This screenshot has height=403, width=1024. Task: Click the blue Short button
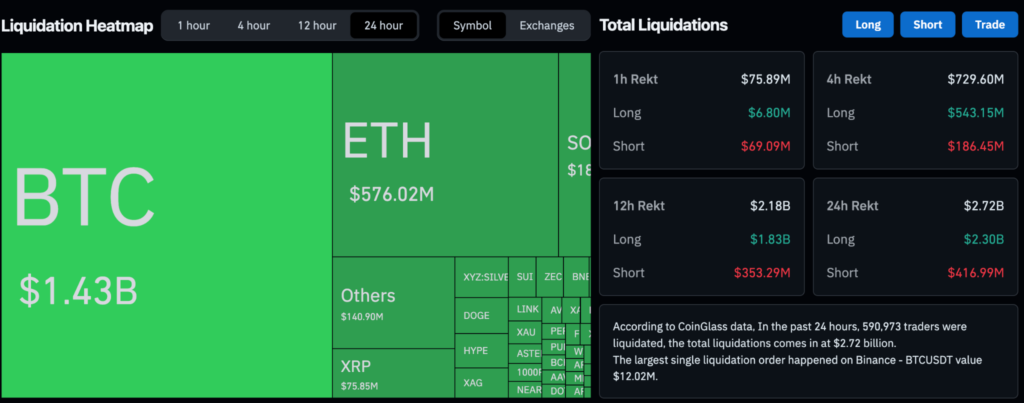[927, 25]
